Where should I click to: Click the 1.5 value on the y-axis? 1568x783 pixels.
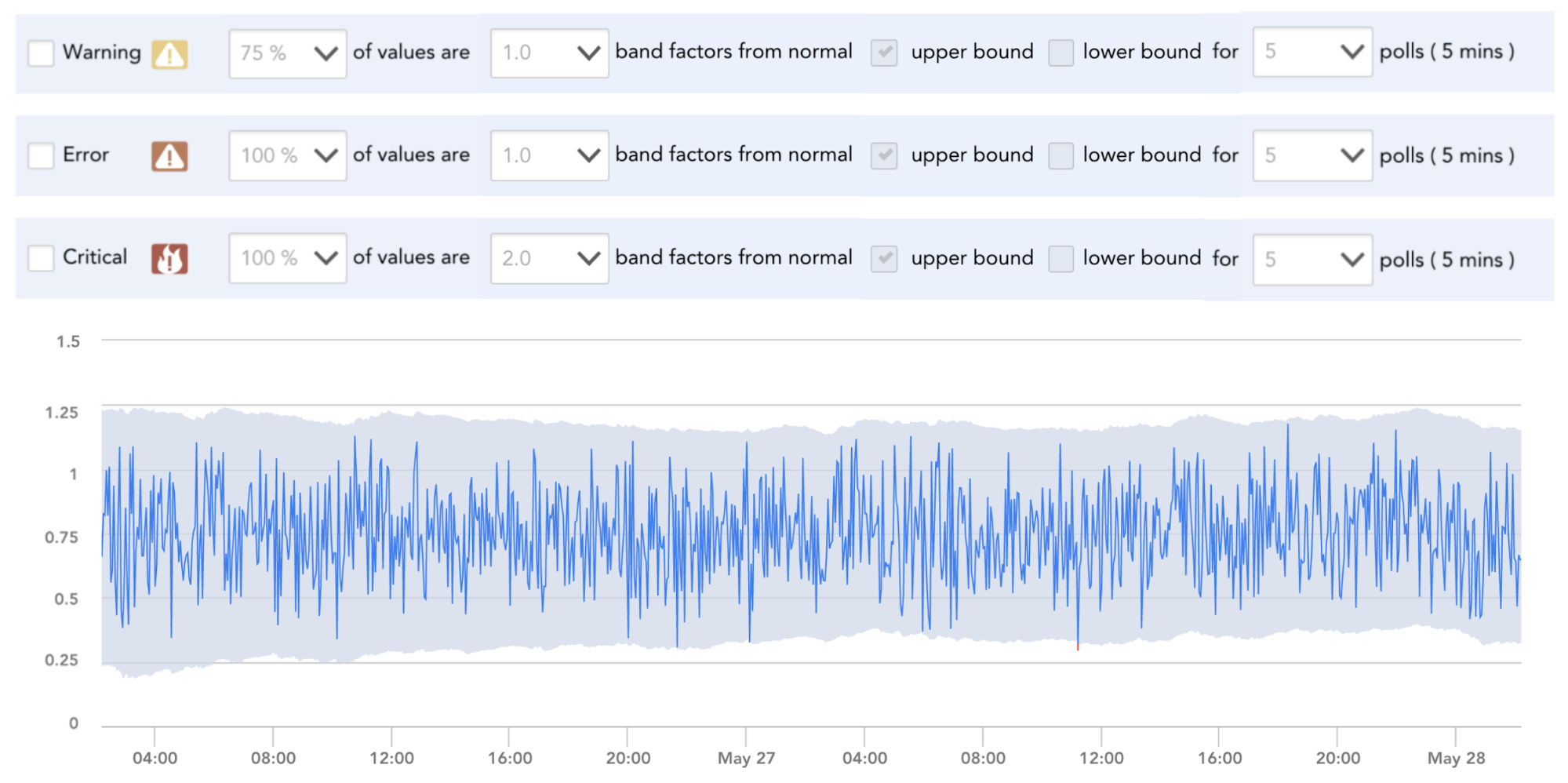tap(68, 341)
